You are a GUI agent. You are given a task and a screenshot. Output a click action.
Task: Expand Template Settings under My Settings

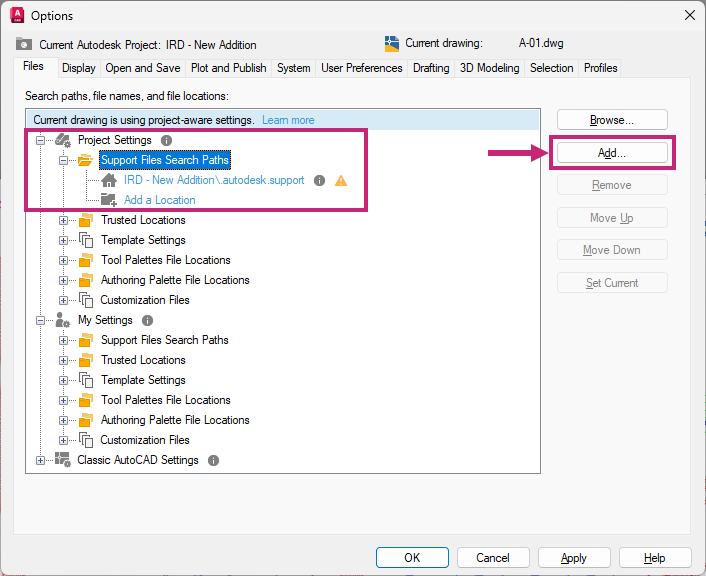[x=63, y=381]
